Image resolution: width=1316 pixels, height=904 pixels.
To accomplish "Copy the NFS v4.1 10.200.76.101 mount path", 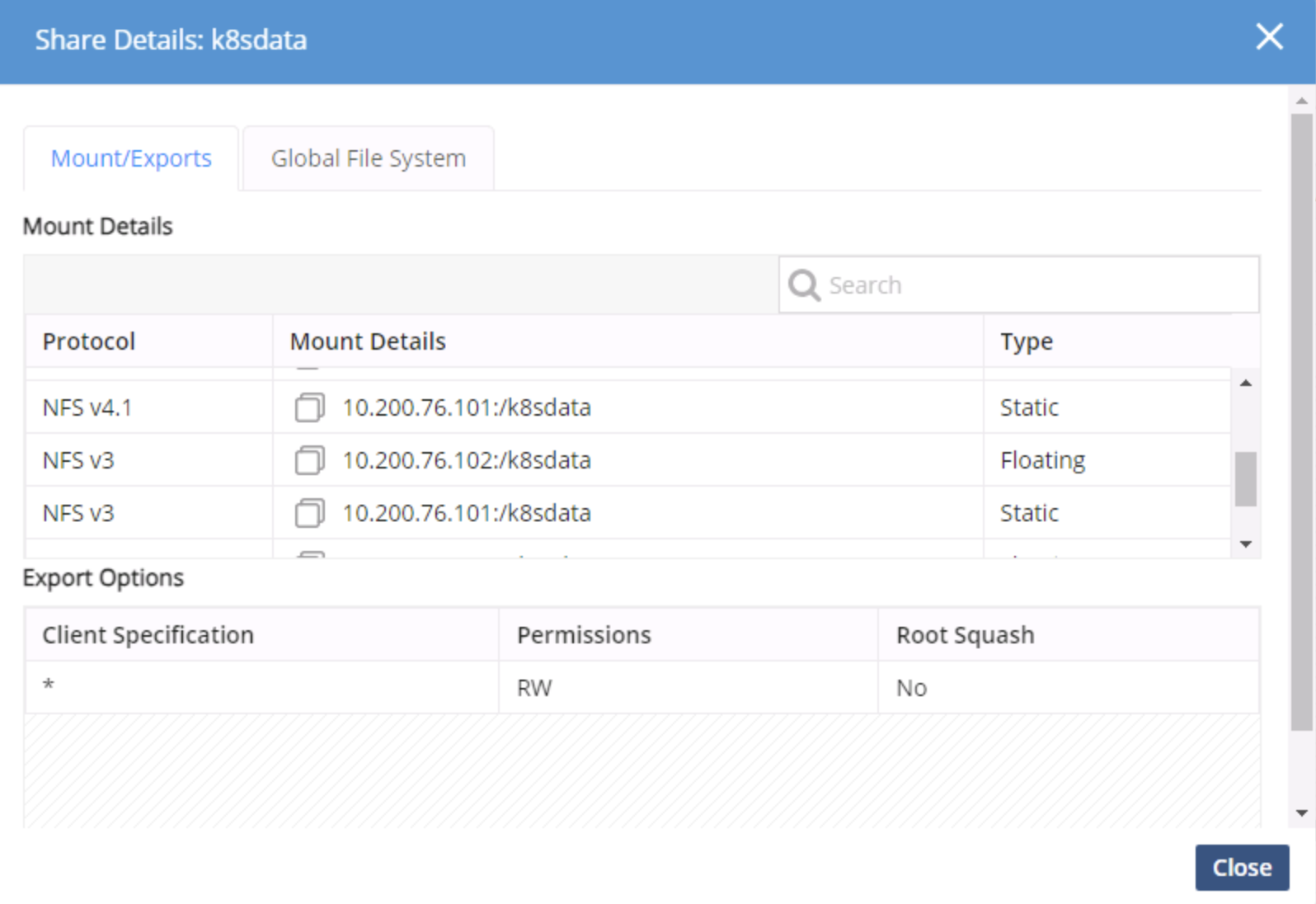I will coord(309,407).
